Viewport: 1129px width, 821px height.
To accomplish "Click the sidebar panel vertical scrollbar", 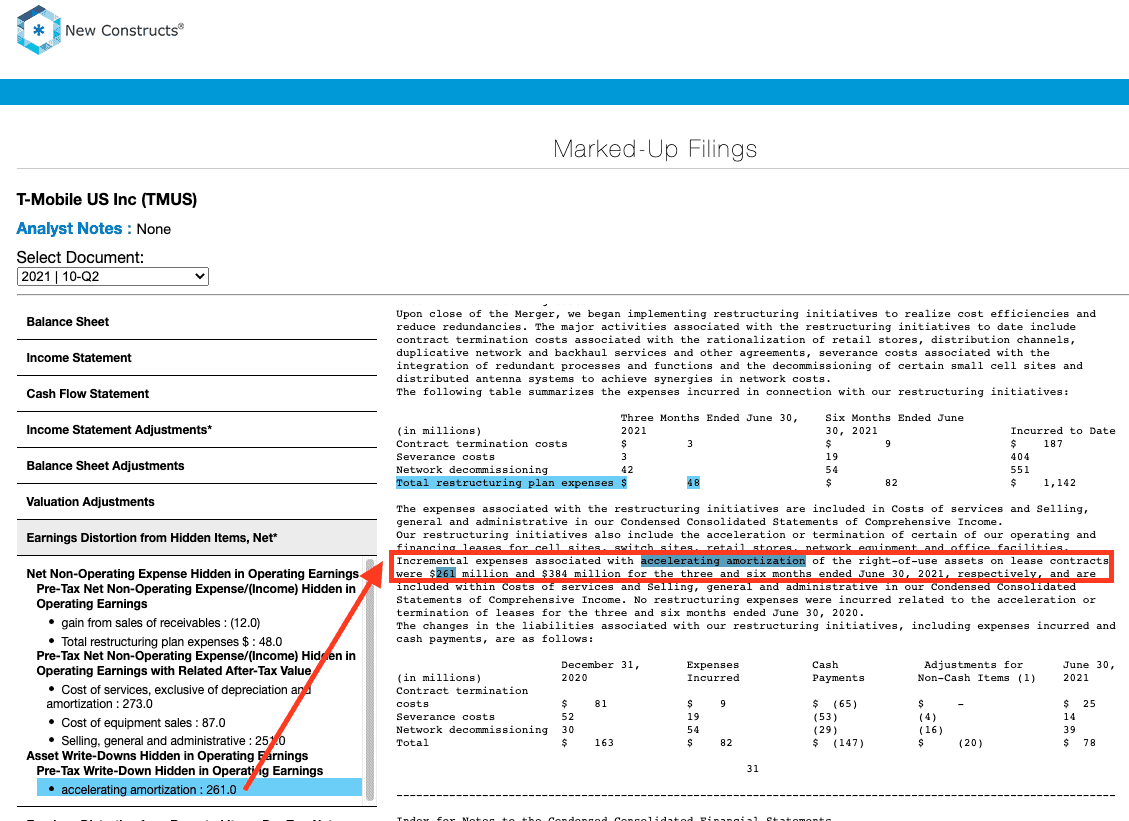I will pos(370,680).
